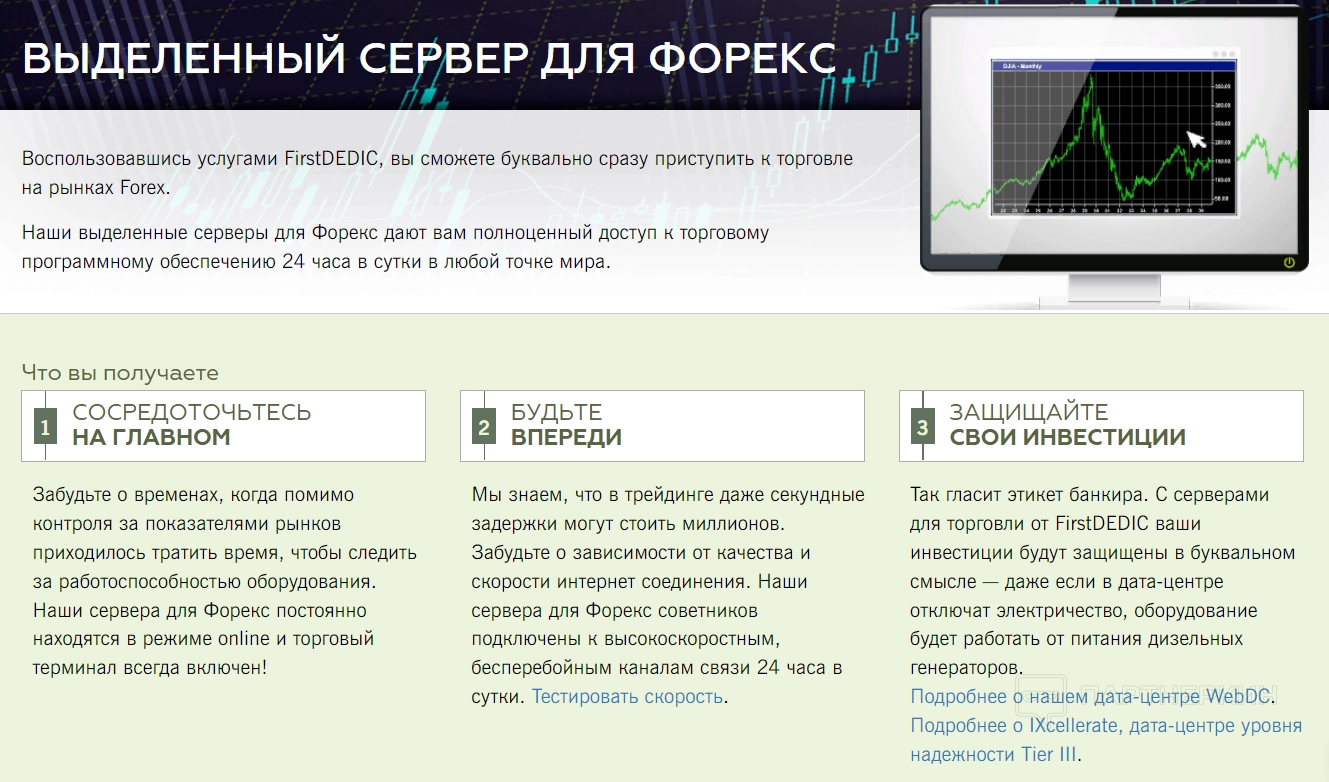Click the number 3 badge
Viewport: 1329px width, 782px height.
(x=922, y=428)
